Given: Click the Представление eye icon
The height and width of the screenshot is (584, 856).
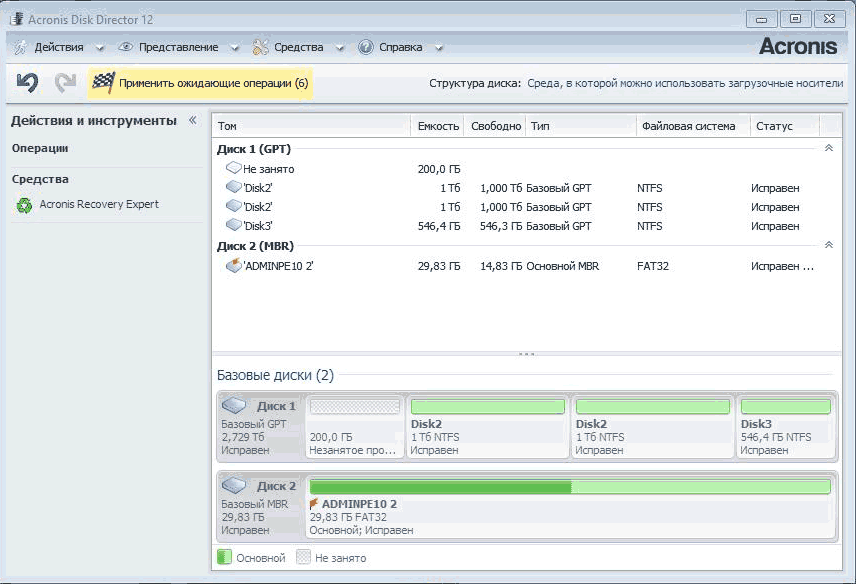Looking at the screenshot, I should coord(126,47).
